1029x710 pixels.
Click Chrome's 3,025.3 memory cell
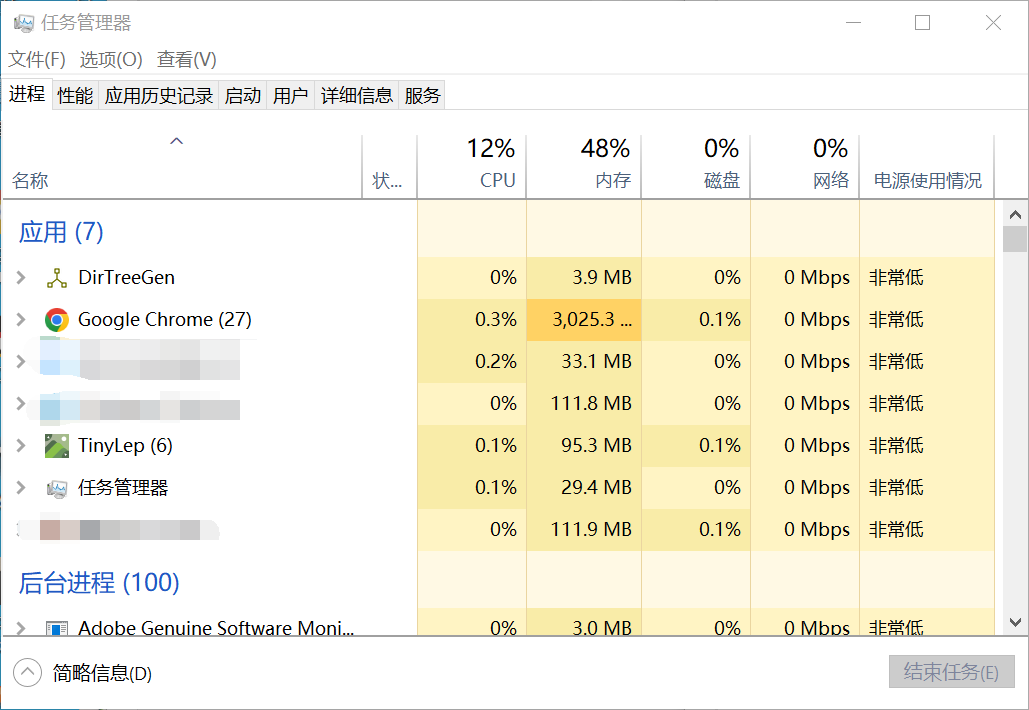[583, 320]
